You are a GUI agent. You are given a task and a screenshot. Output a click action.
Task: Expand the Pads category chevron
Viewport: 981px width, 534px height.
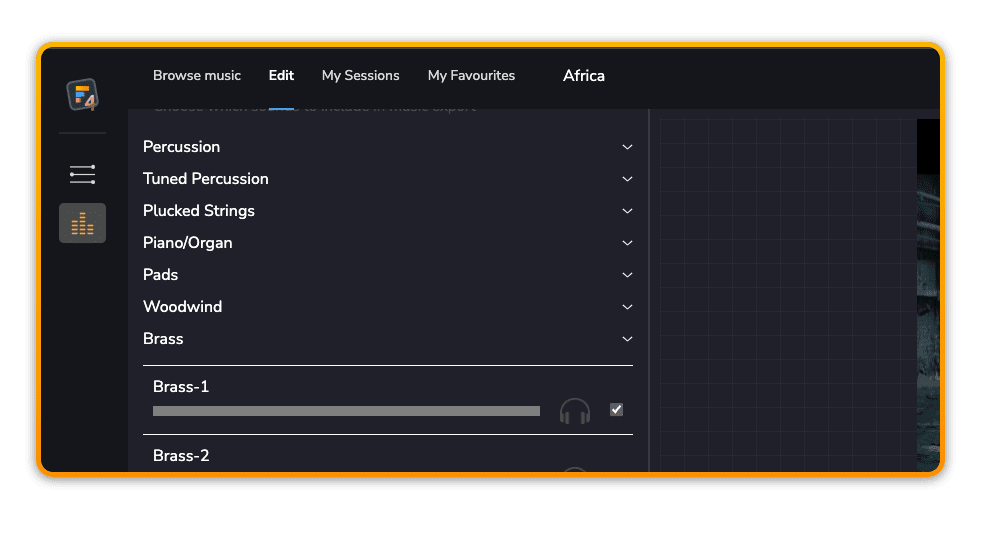coord(627,275)
